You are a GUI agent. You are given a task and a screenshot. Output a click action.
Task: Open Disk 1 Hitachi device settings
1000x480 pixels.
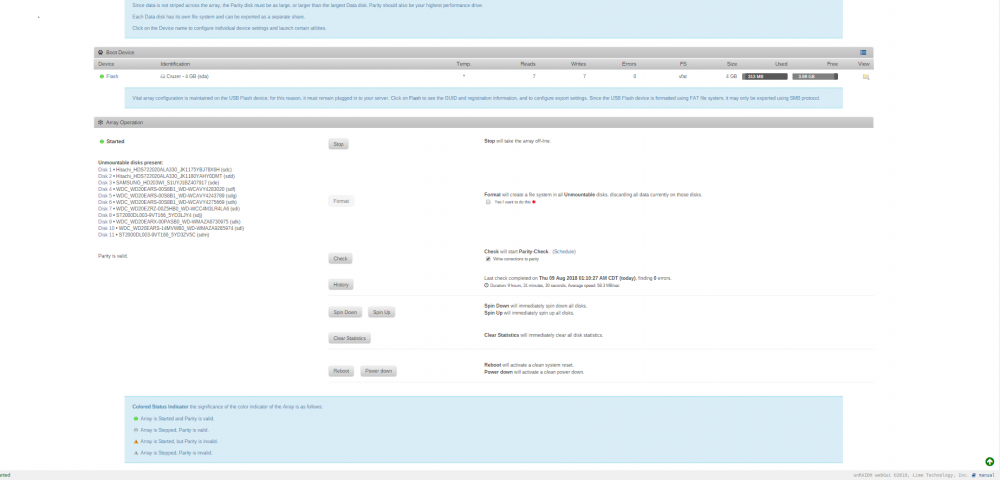[105, 170]
